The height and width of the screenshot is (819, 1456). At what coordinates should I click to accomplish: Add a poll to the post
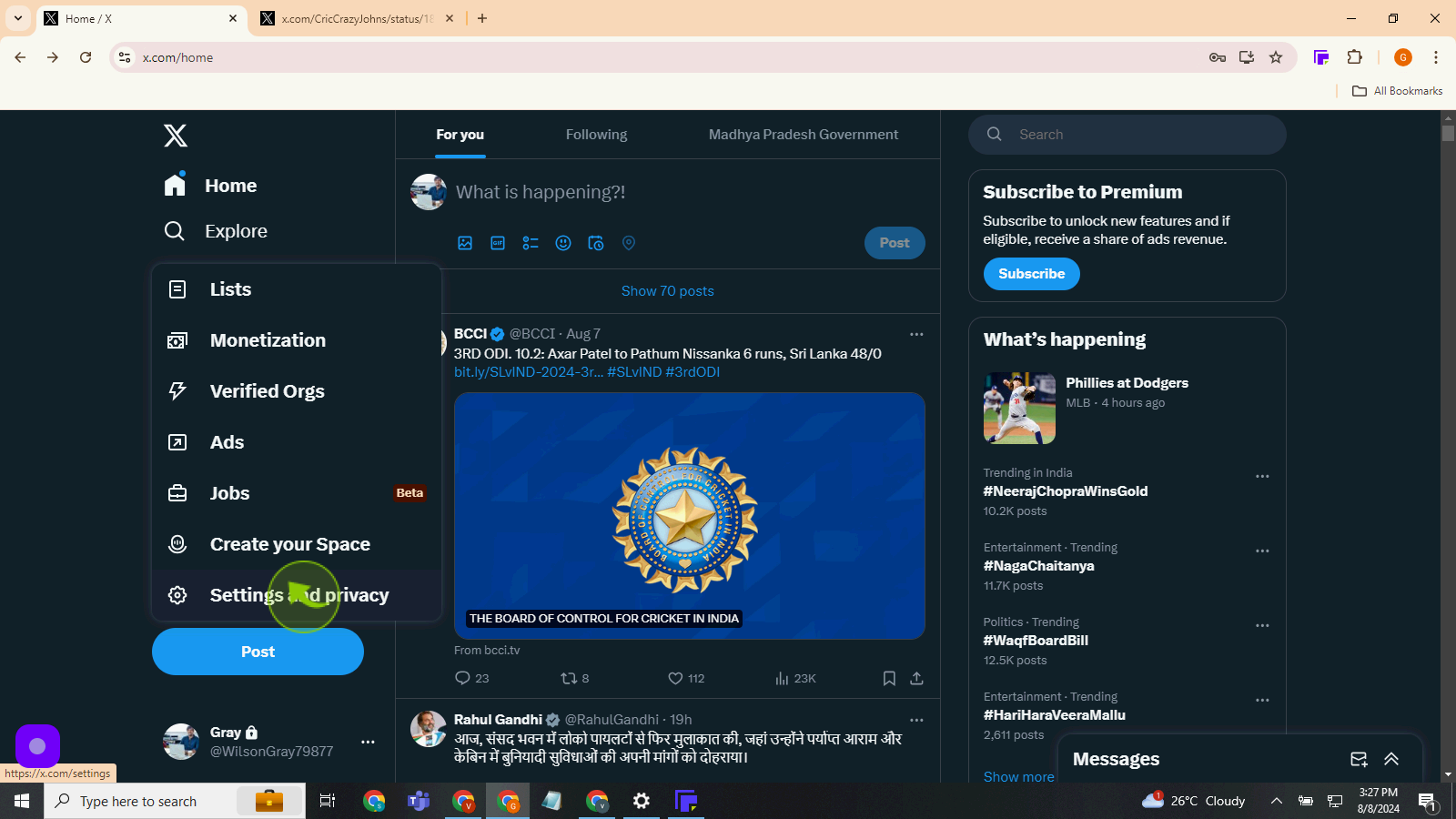531,243
